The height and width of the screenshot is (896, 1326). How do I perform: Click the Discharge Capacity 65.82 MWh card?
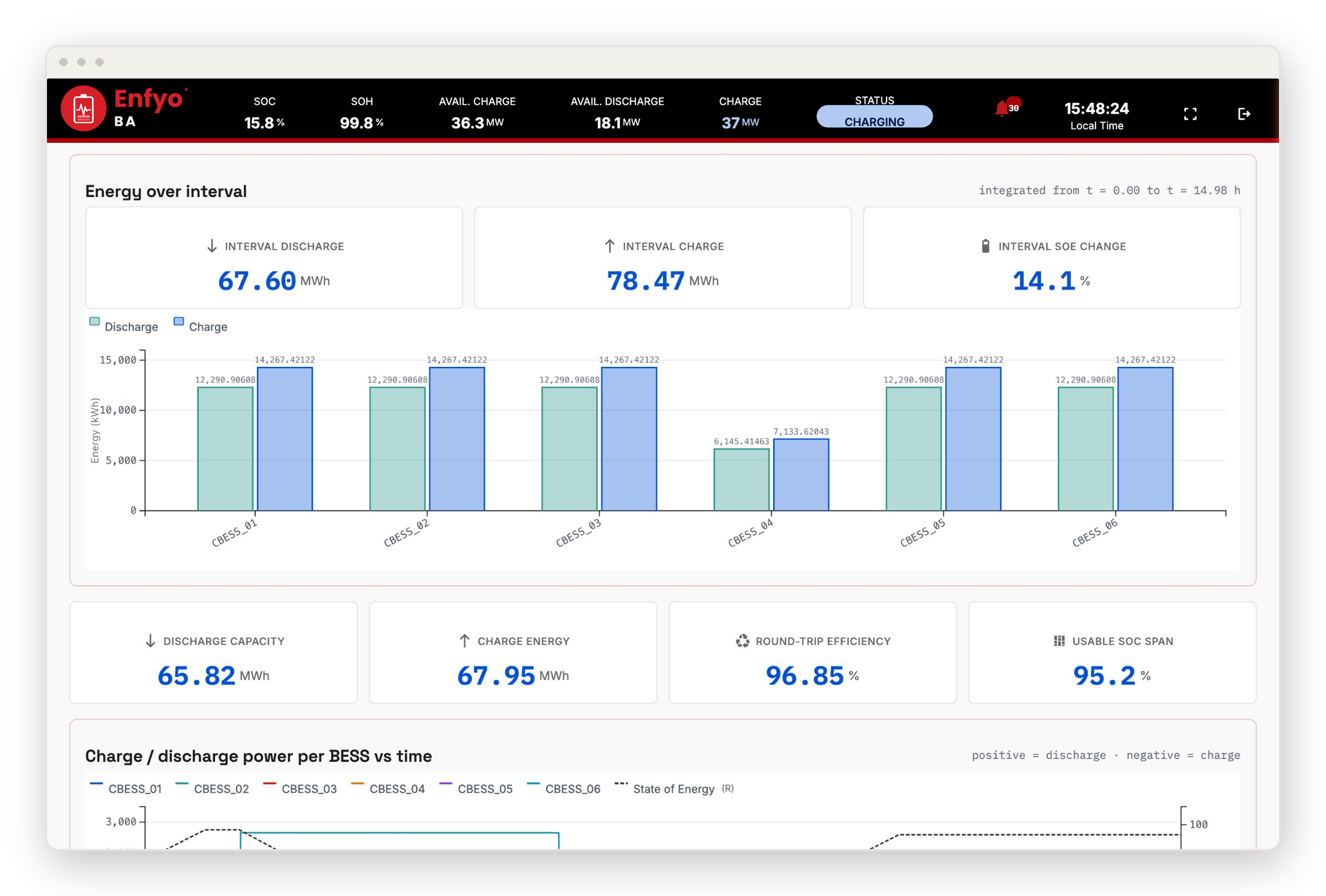coord(214,653)
